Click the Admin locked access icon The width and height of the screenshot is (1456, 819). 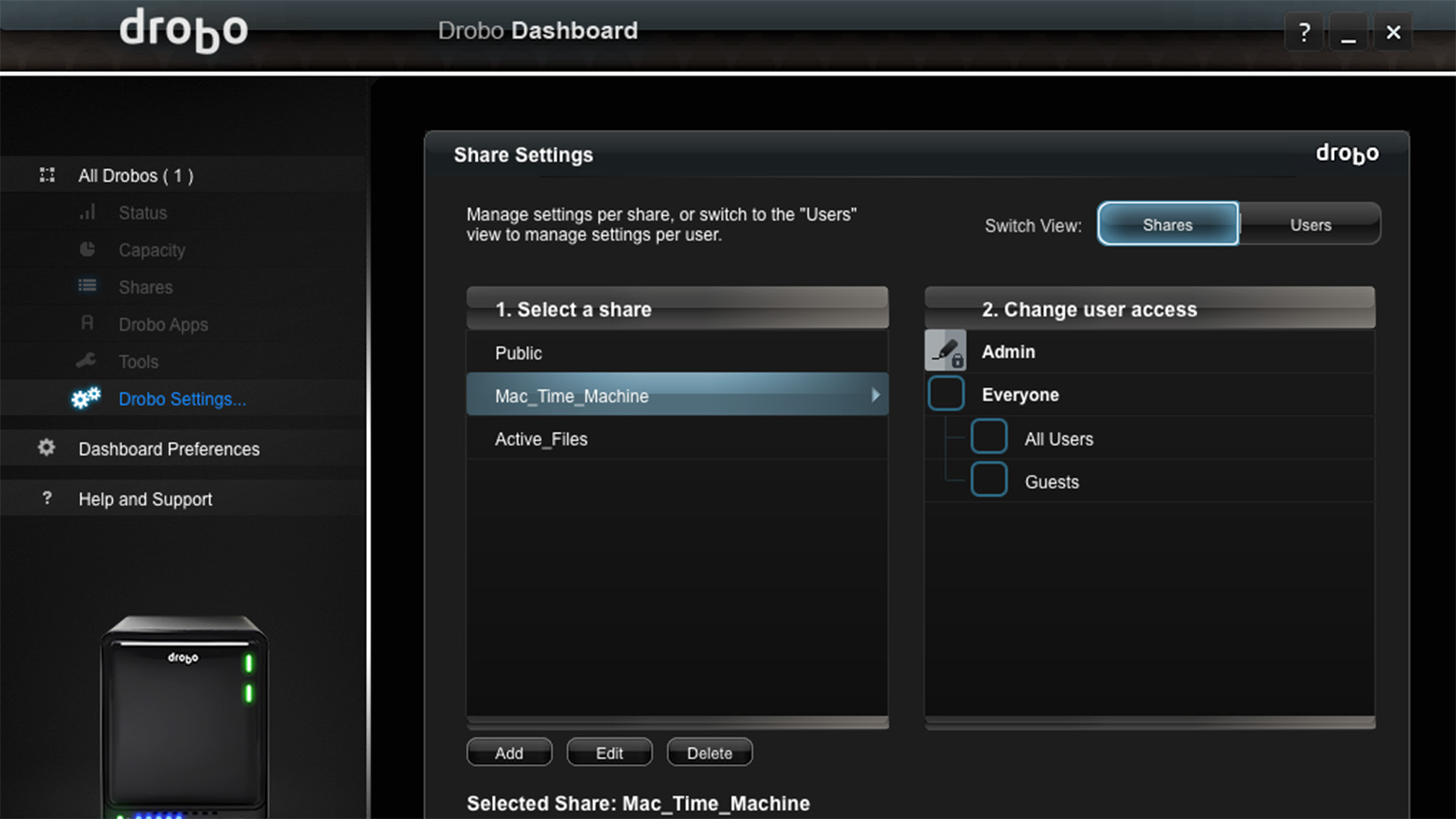pyautogui.click(x=946, y=350)
